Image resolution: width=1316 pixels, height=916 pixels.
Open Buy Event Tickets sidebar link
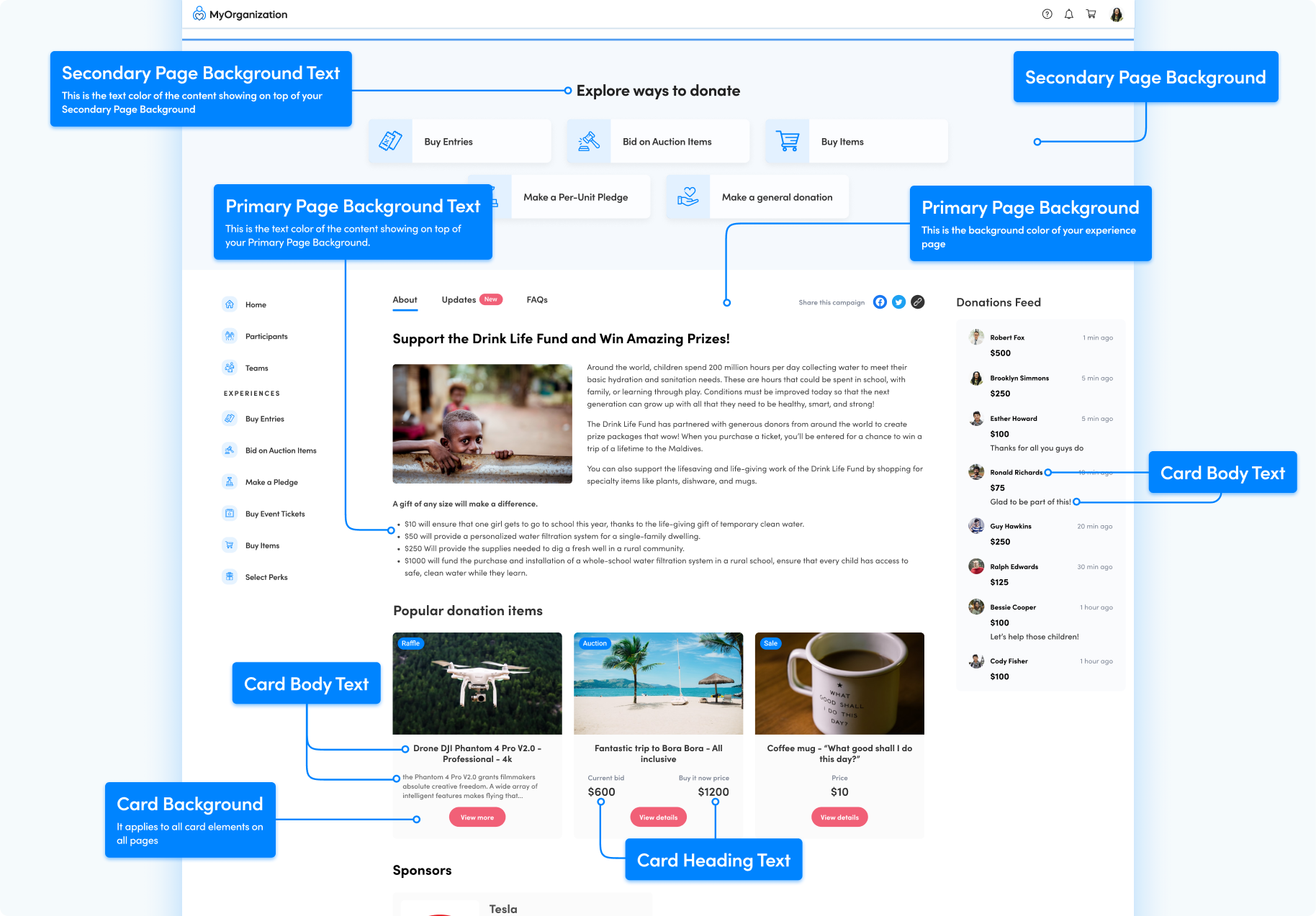pos(275,514)
